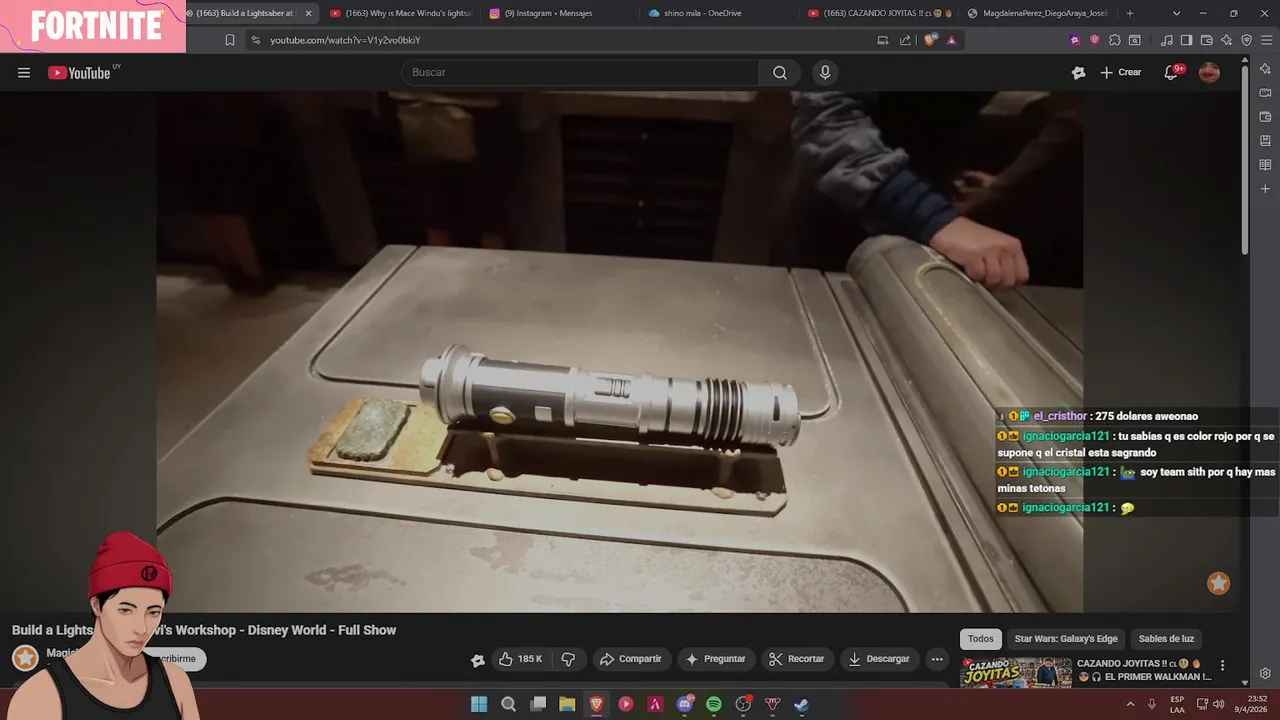Viewport: 1280px width, 720px height.
Task: Open the Crear create menu
Action: 1121,72
